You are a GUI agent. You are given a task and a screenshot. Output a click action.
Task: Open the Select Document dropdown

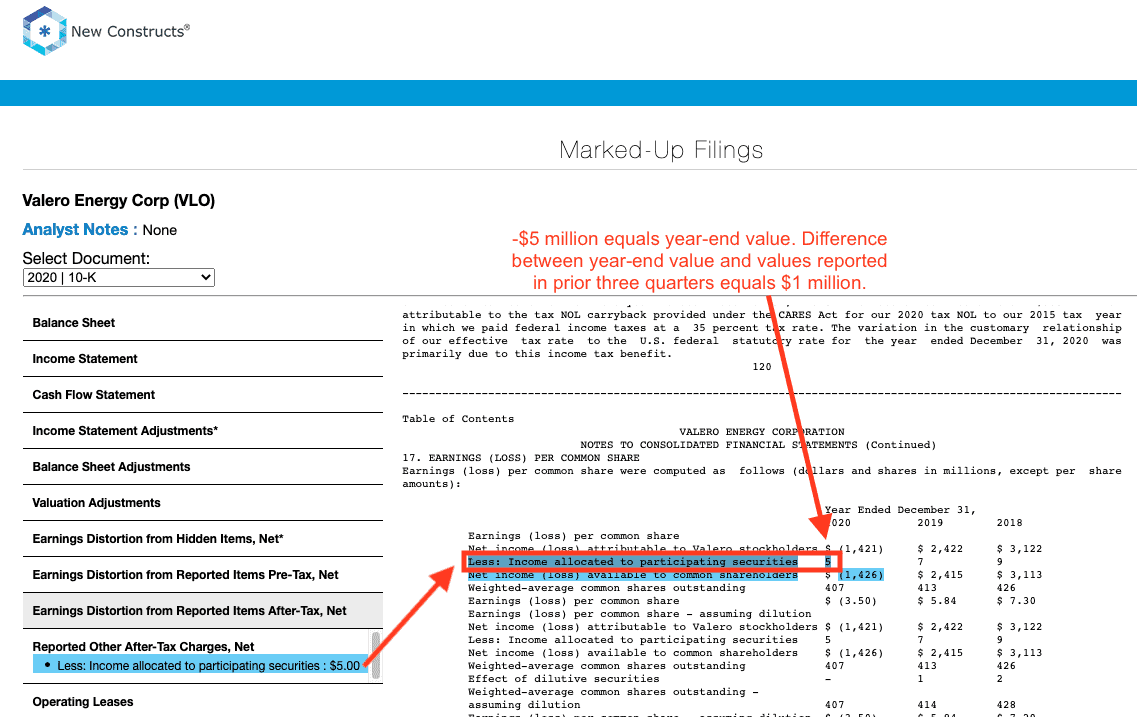coord(119,277)
